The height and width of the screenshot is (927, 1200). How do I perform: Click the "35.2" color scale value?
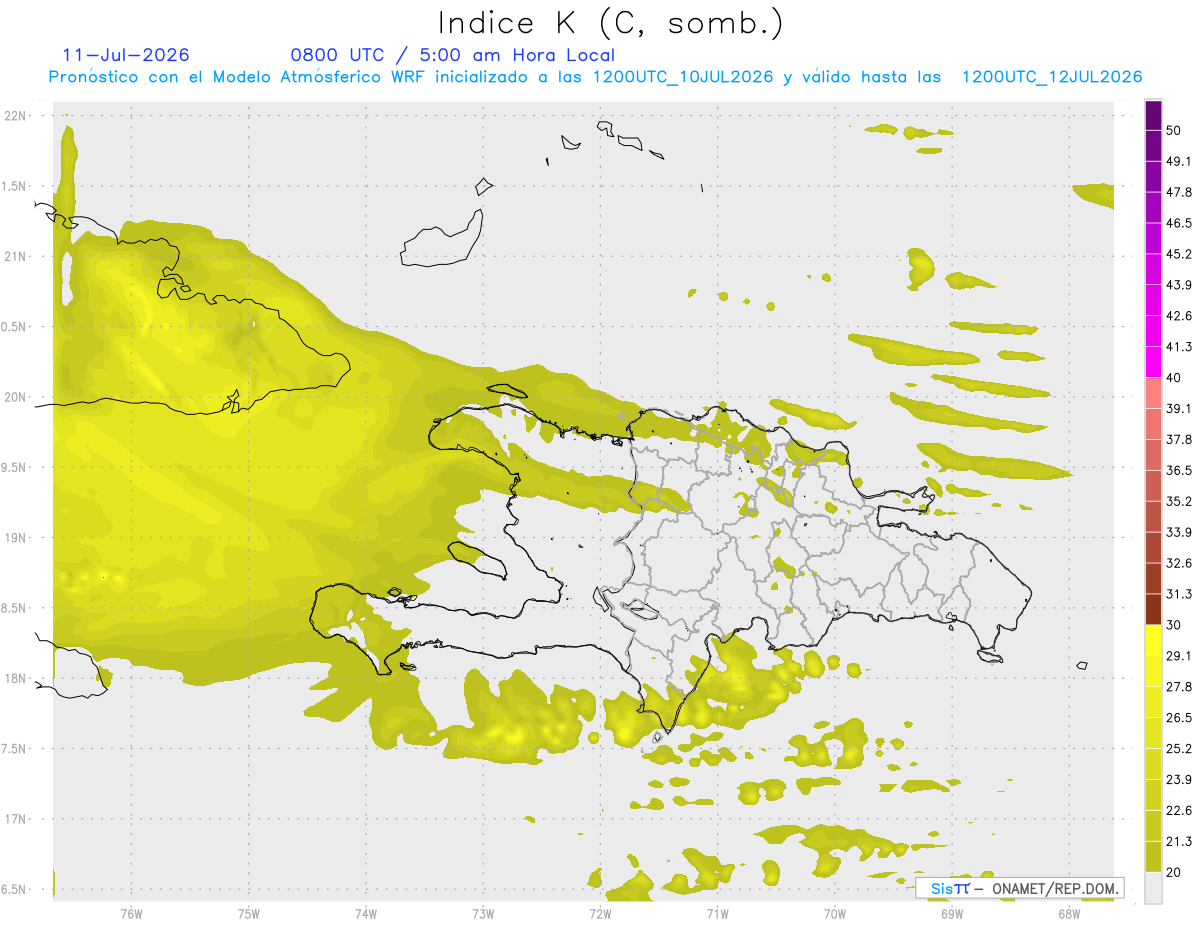point(1179,501)
